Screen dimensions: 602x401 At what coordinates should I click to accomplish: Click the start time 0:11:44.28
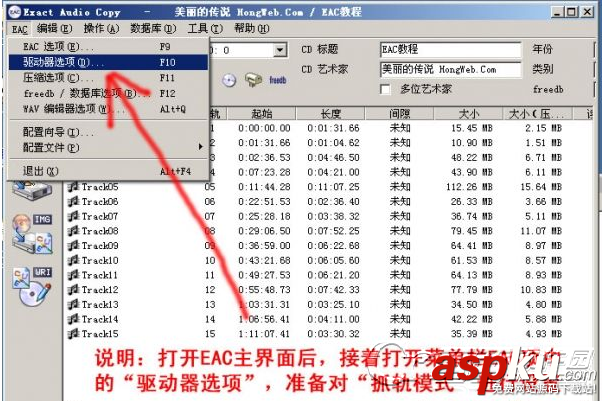pyautogui.click(x=264, y=187)
